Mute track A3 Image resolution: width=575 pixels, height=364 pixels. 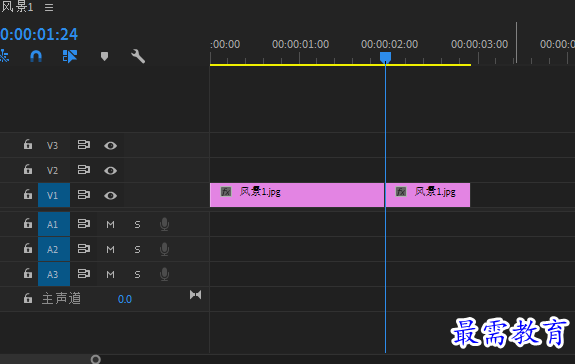click(x=110, y=275)
